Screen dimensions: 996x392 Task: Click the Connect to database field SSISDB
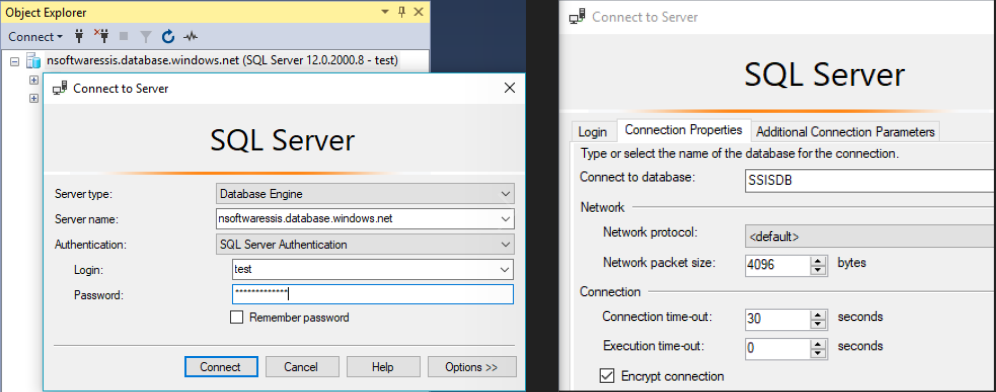(870, 180)
